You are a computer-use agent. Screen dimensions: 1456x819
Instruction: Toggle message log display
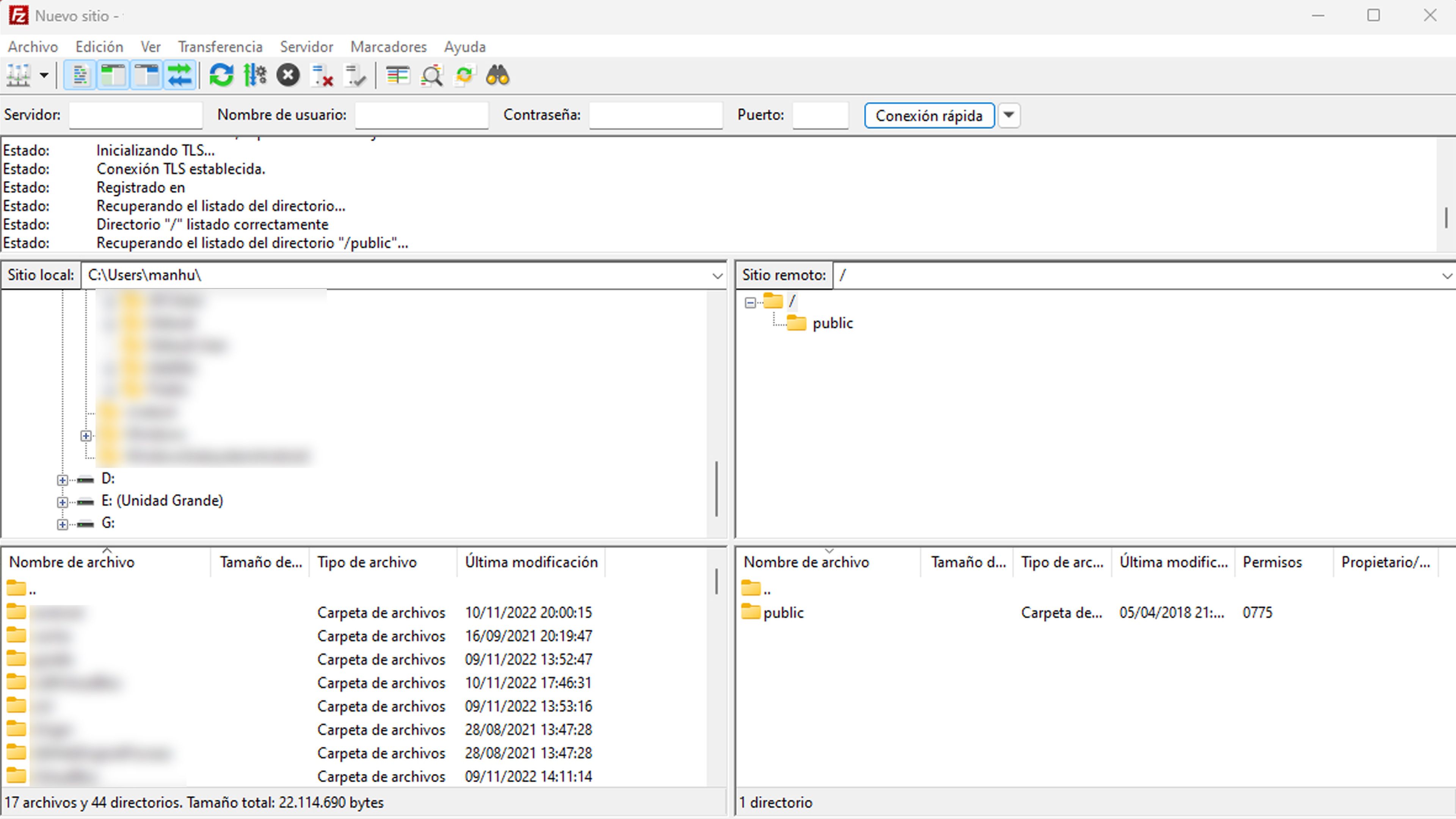point(80,75)
